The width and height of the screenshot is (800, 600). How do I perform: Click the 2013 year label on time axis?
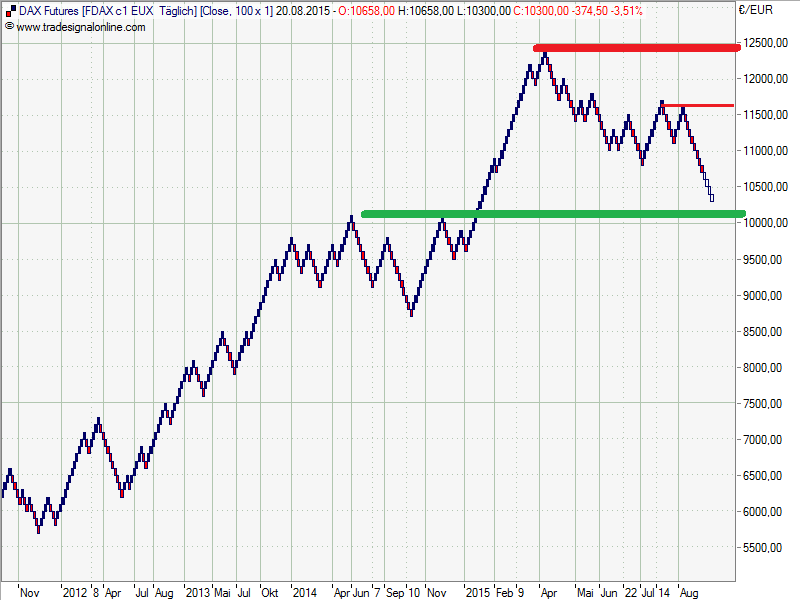click(198, 592)
